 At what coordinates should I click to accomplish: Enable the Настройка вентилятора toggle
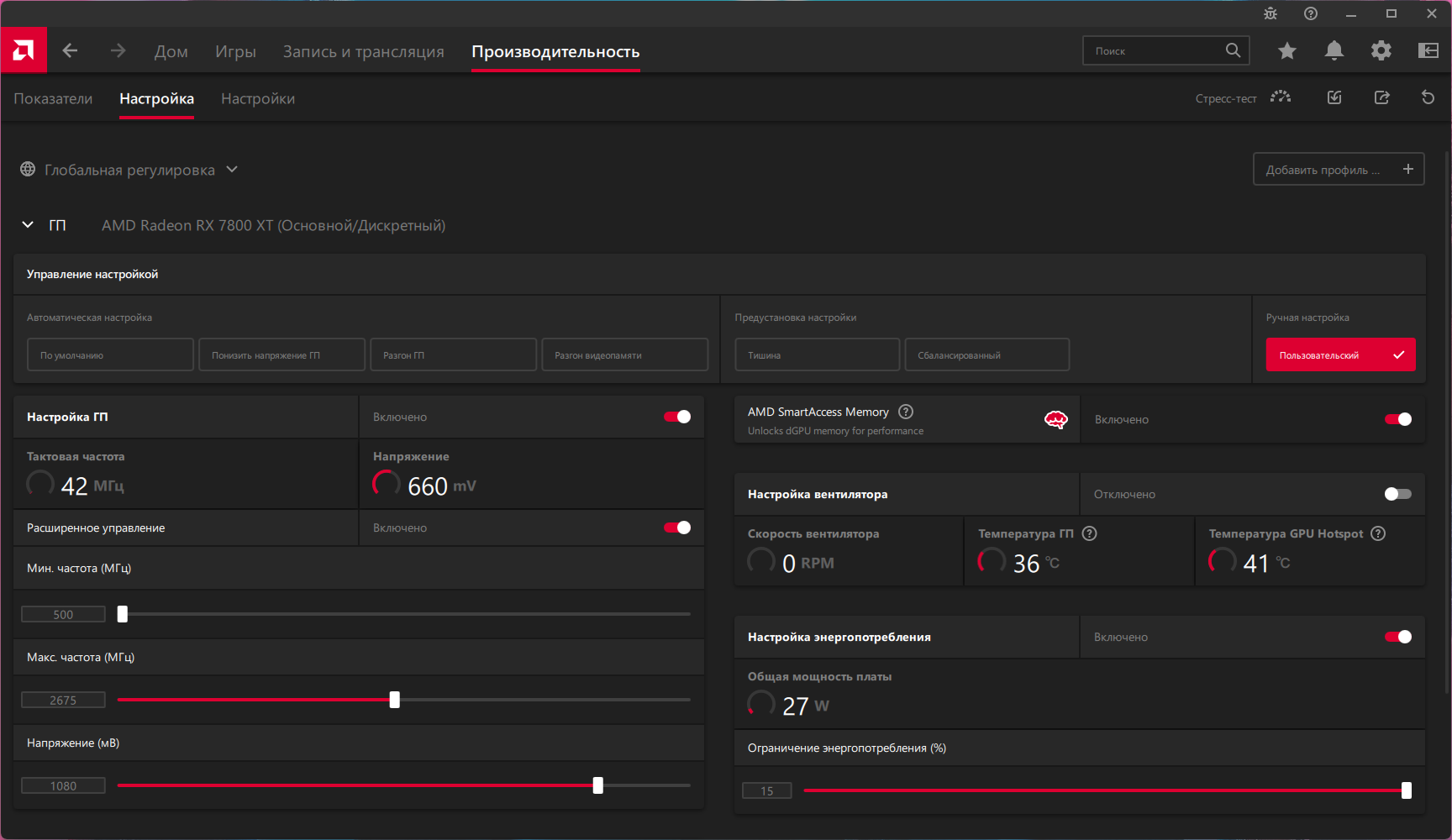(1397, 494)
